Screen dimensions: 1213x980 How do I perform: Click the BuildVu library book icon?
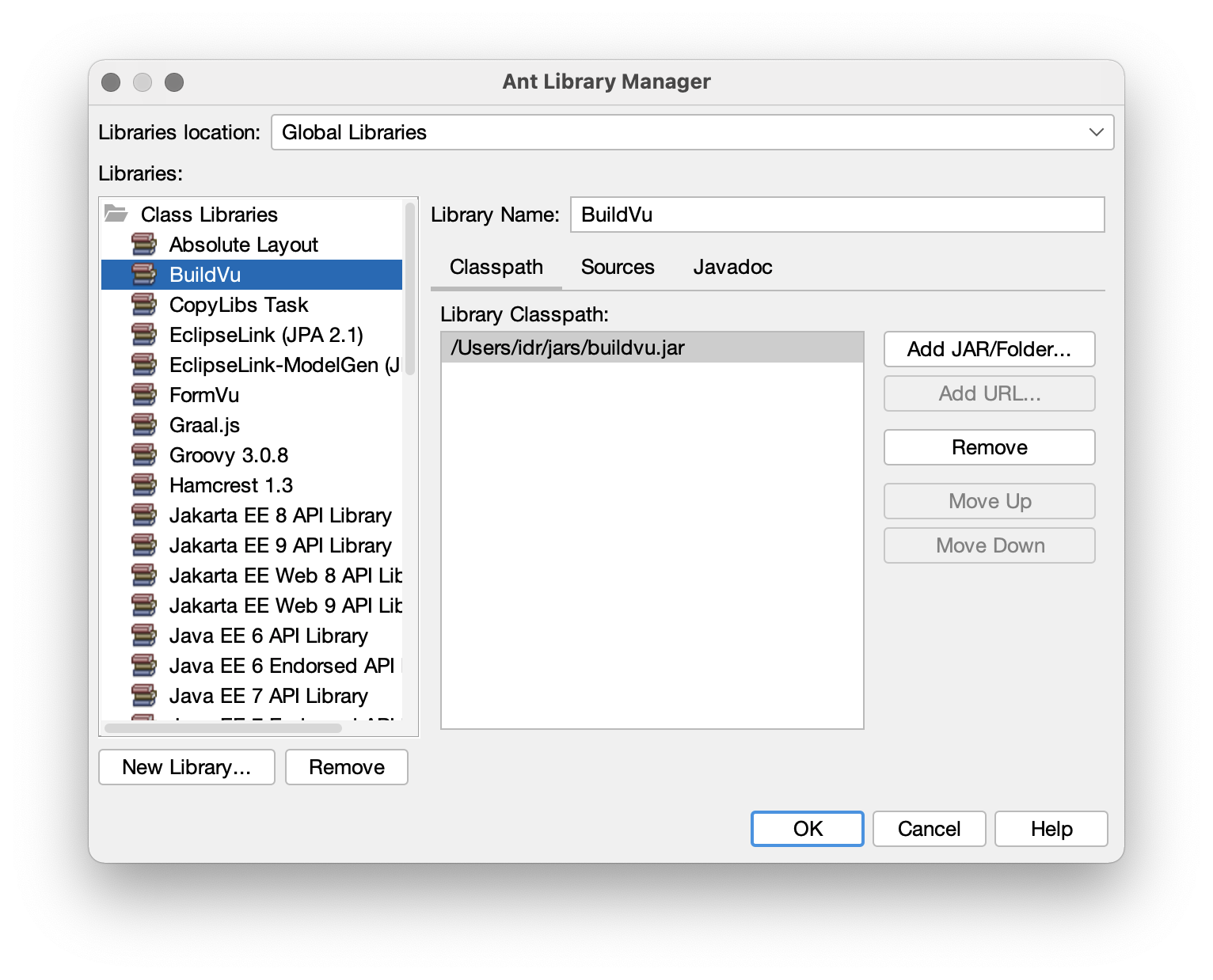[146, 275]
